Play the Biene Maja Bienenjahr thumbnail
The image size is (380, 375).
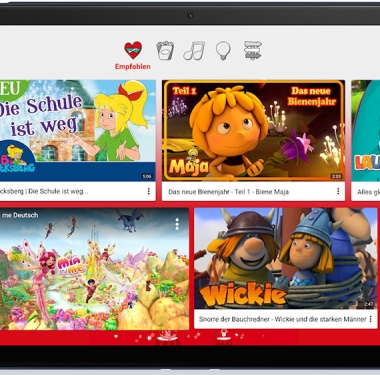[x=253, y=131]
